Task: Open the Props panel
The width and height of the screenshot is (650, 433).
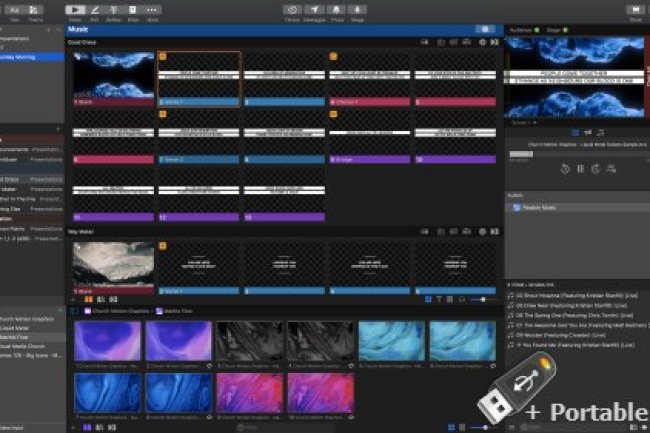Action: [336, 10]
